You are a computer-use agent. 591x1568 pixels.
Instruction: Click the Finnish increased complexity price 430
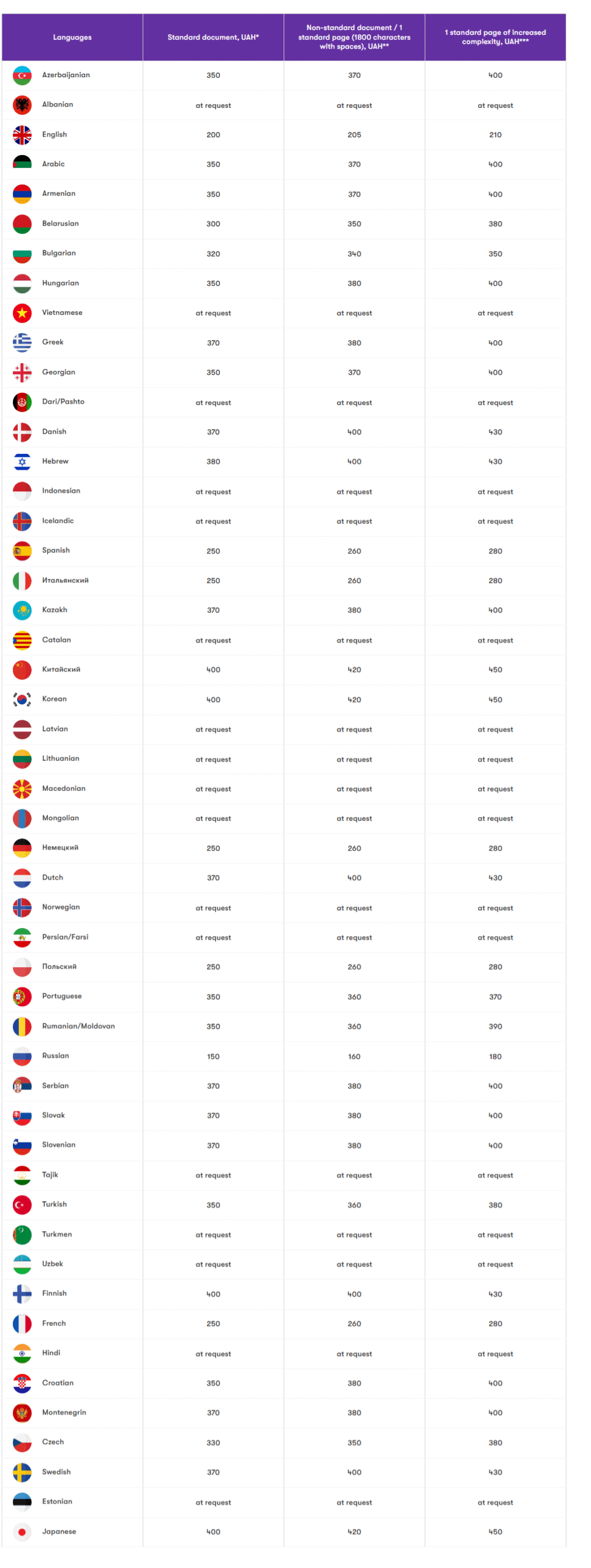click(495, 1294)
